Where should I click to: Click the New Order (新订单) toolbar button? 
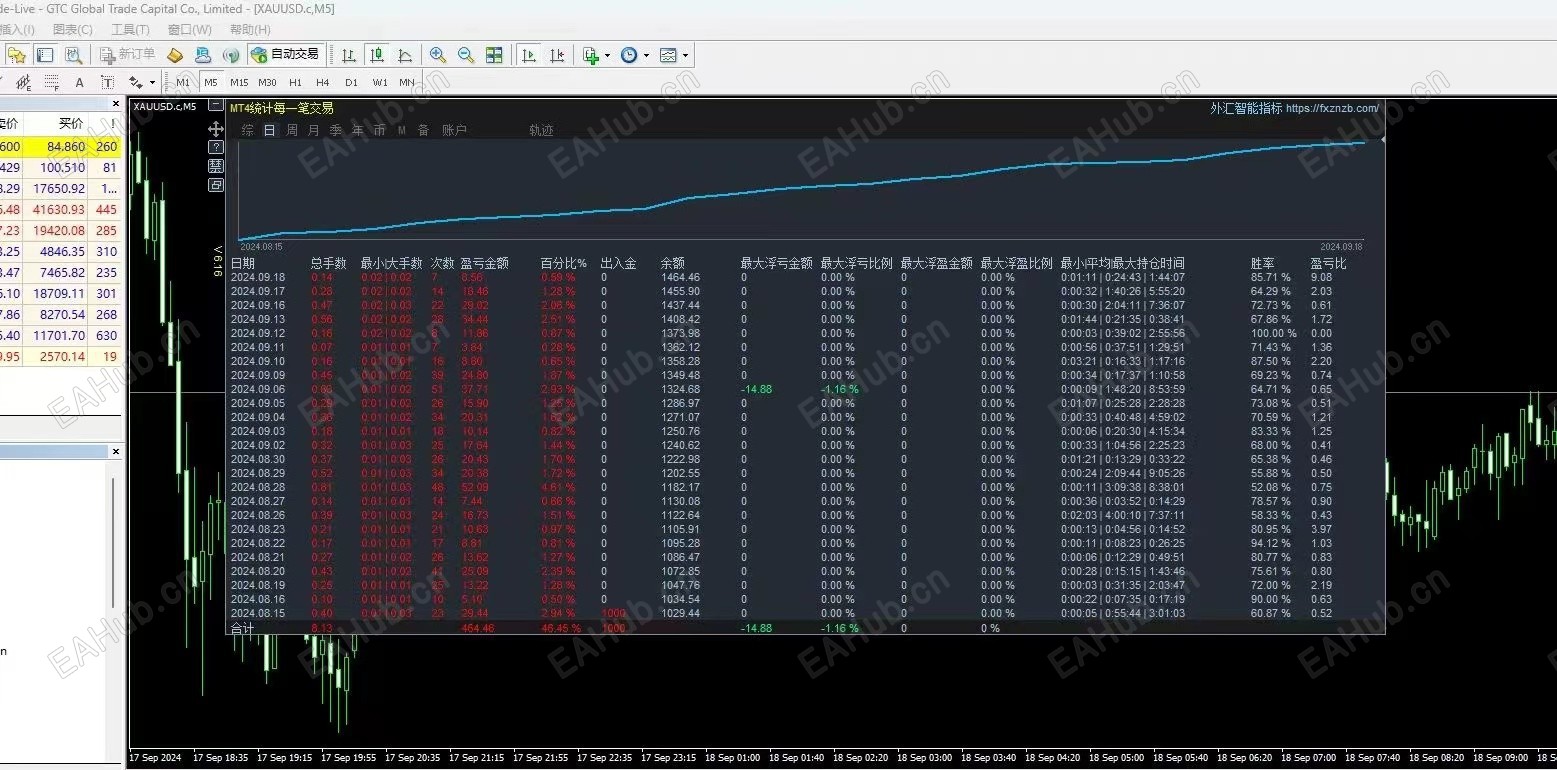tap(128, 55)
